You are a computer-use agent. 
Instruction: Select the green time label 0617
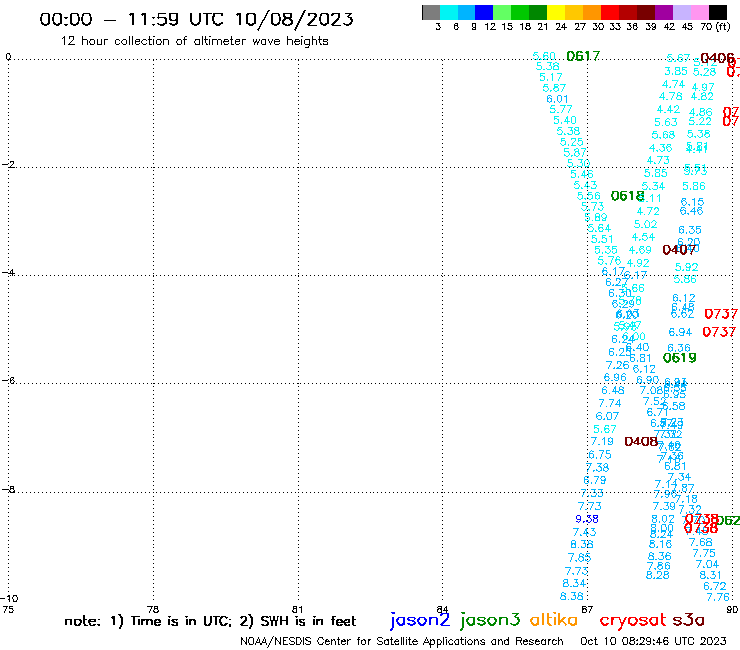click(x=583, y=56)
